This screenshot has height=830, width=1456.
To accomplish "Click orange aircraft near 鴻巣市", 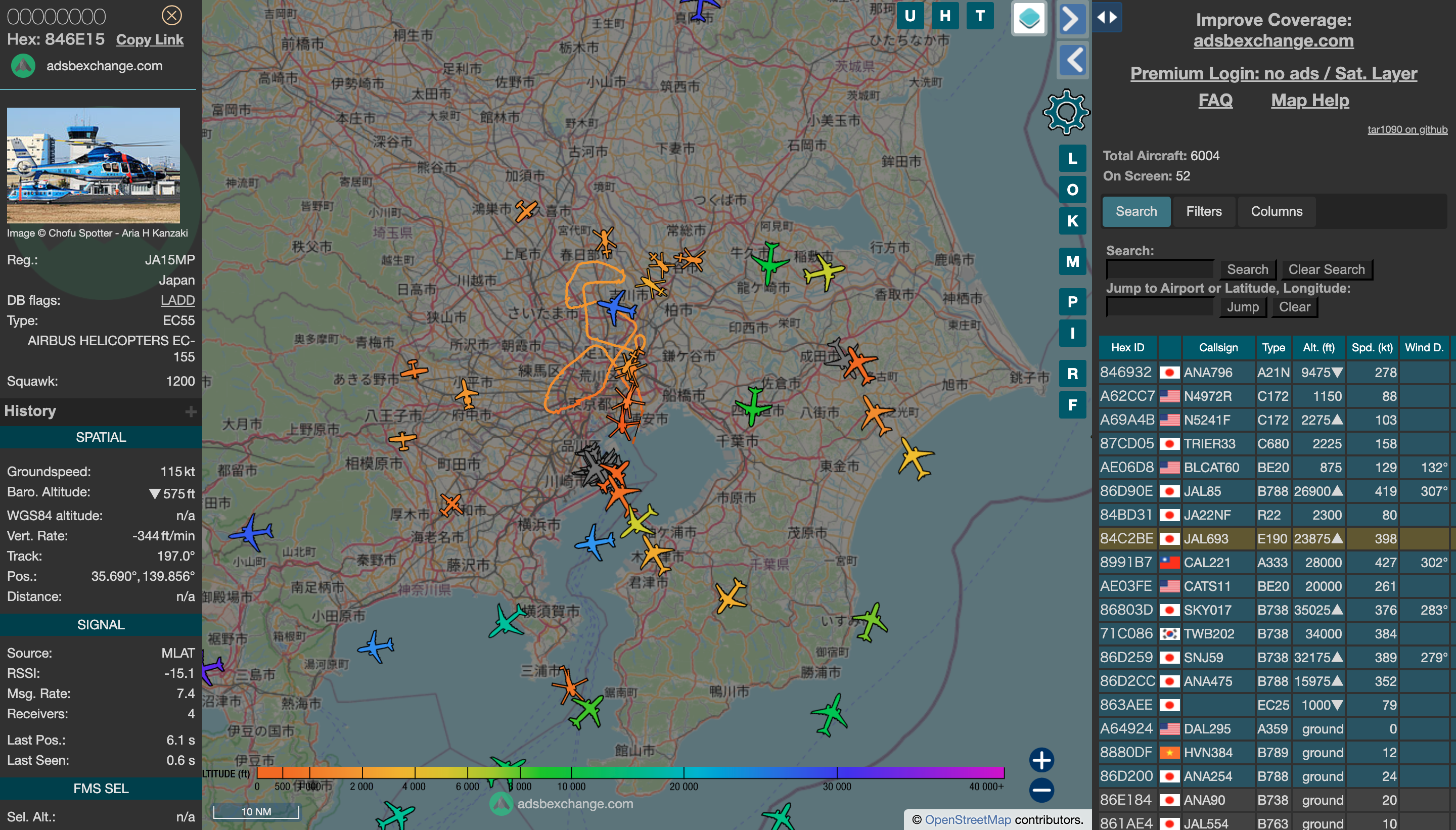I will point(526,210).
